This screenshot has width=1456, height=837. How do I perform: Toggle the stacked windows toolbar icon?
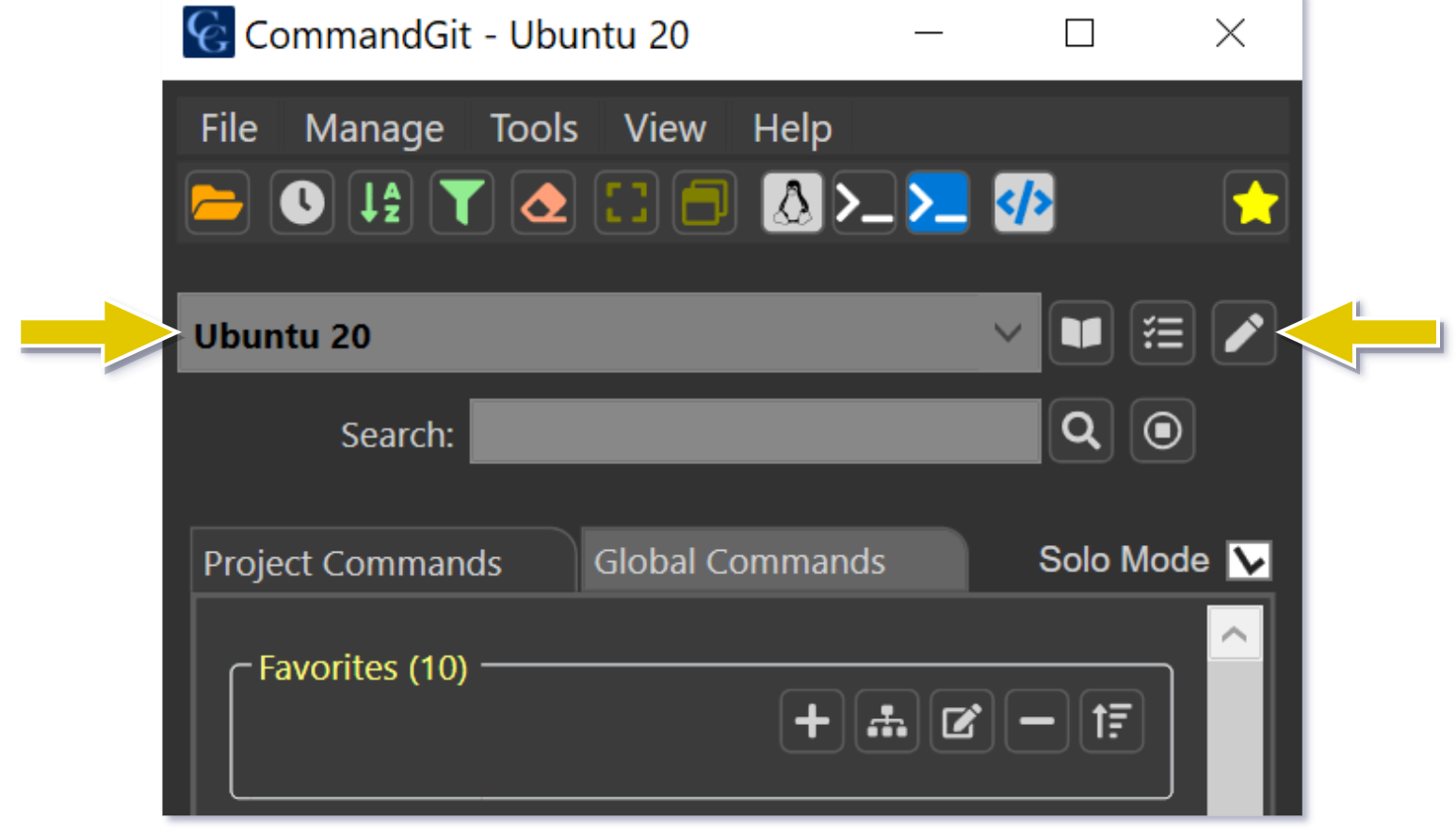pyautogui.click(x=704, y=202)
